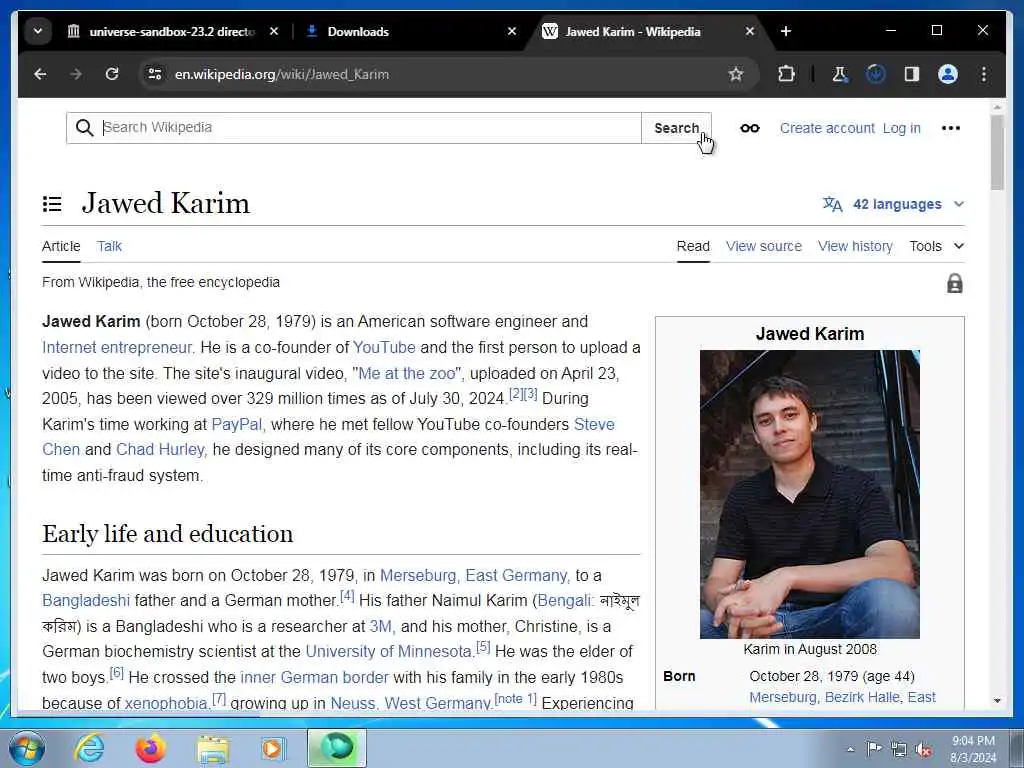Launch Internet Explorer from taskbar
Screen dimensions: 1024x768
(89, 748)
